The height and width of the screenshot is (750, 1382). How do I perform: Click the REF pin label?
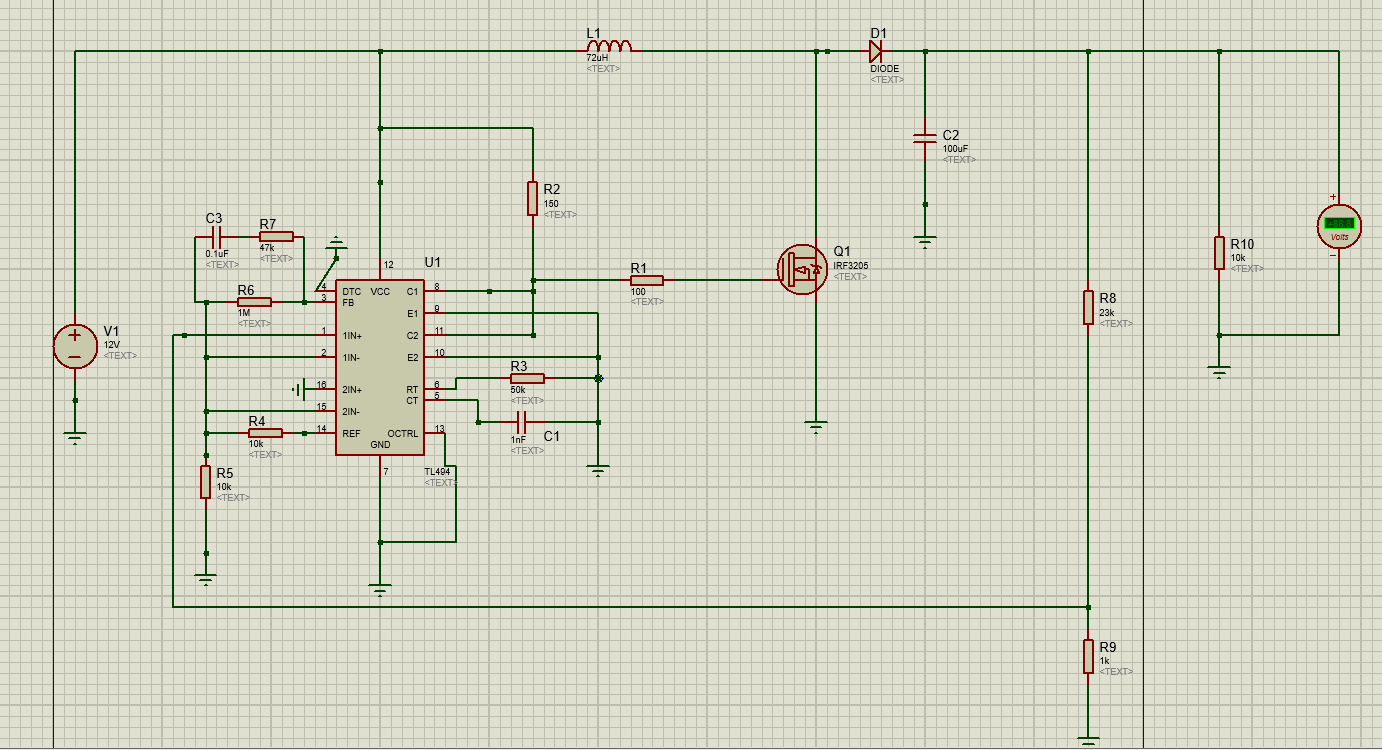point(351,433)
